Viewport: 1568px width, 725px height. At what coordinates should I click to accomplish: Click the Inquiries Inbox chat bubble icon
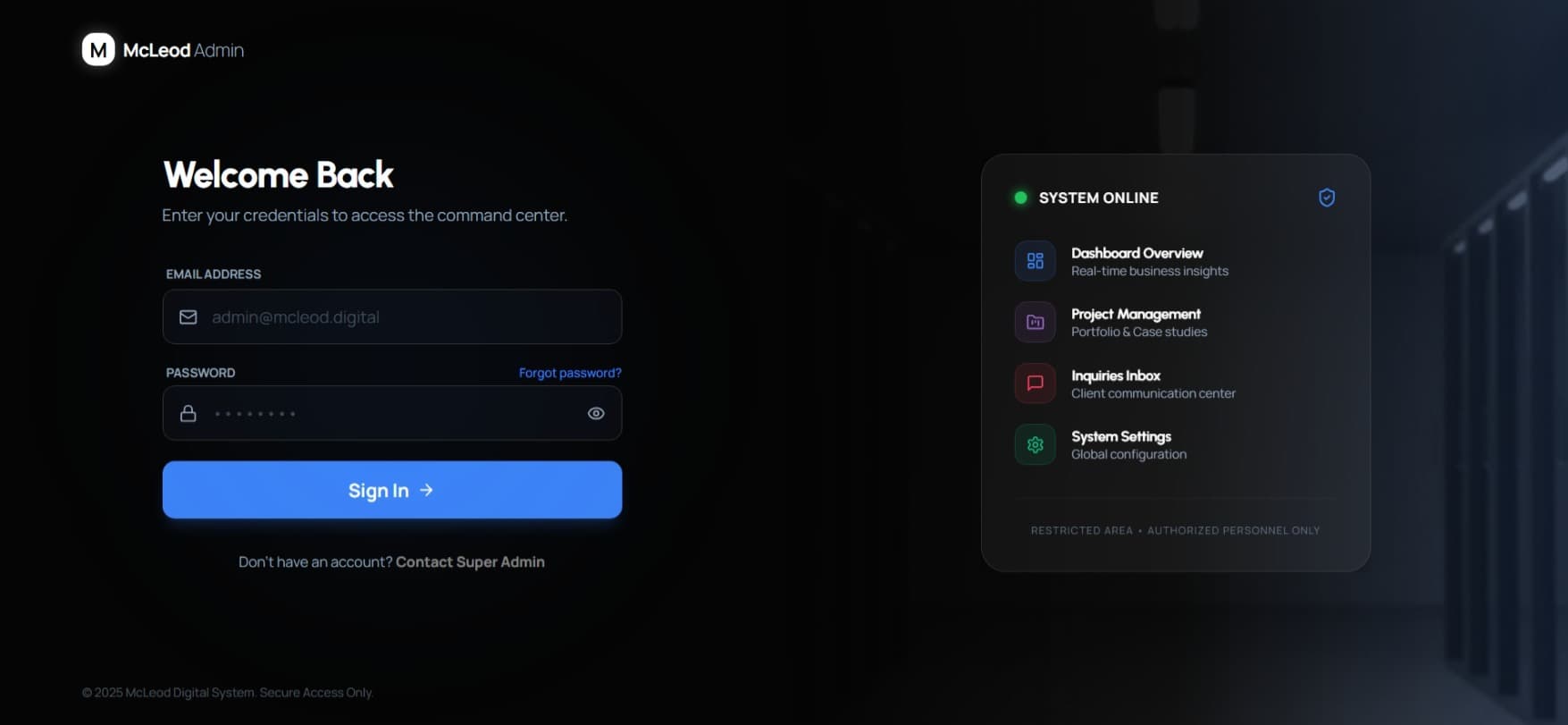(1035, 384)
